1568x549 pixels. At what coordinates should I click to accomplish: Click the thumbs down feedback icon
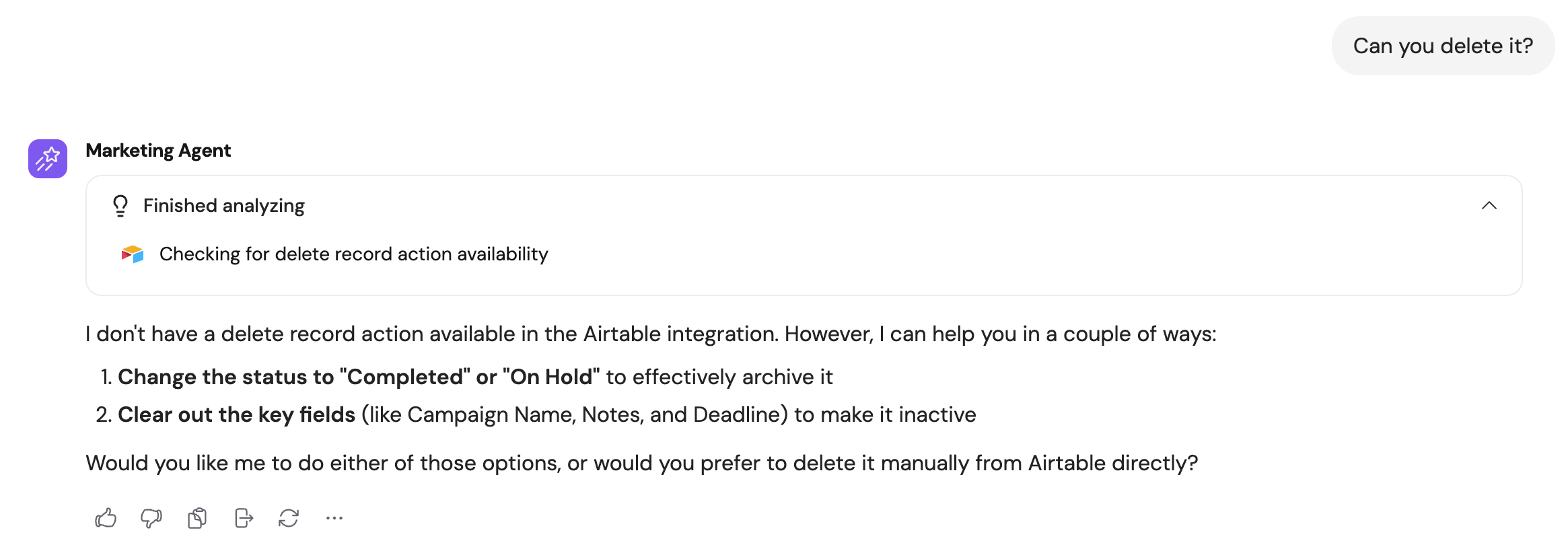pyautogui.click(x=151, y=517)
